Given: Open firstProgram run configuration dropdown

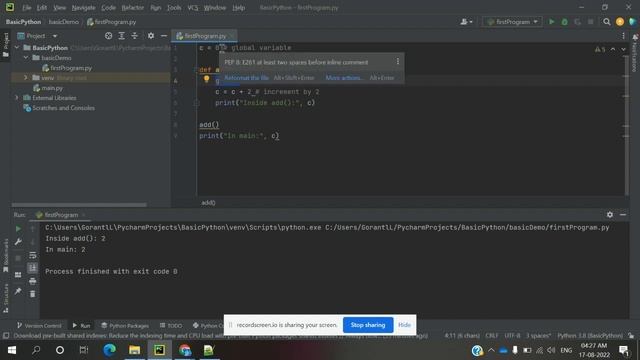Looking at the screenshot, I should (513, 22).
